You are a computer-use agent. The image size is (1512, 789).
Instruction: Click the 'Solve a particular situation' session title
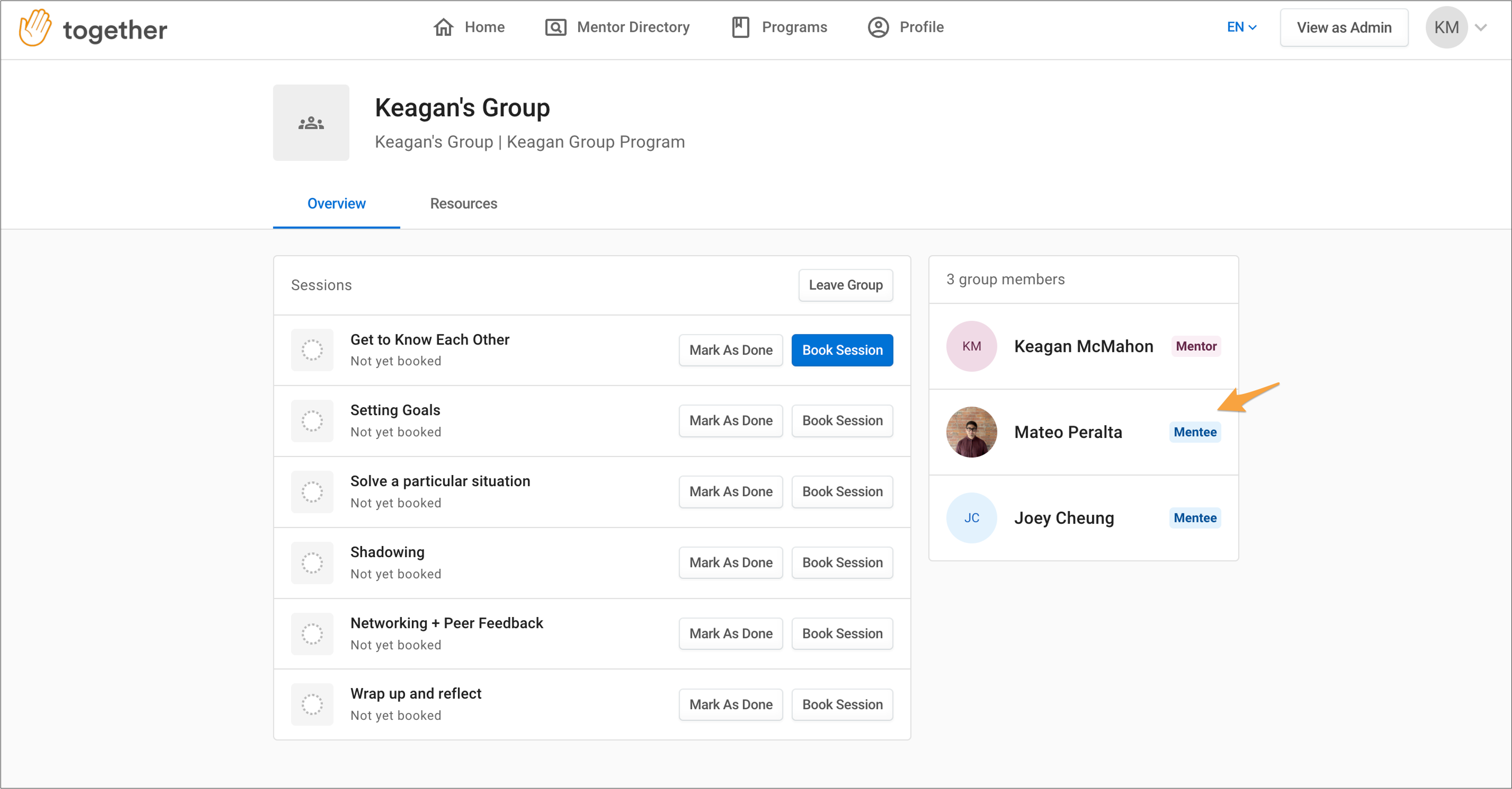440,482
